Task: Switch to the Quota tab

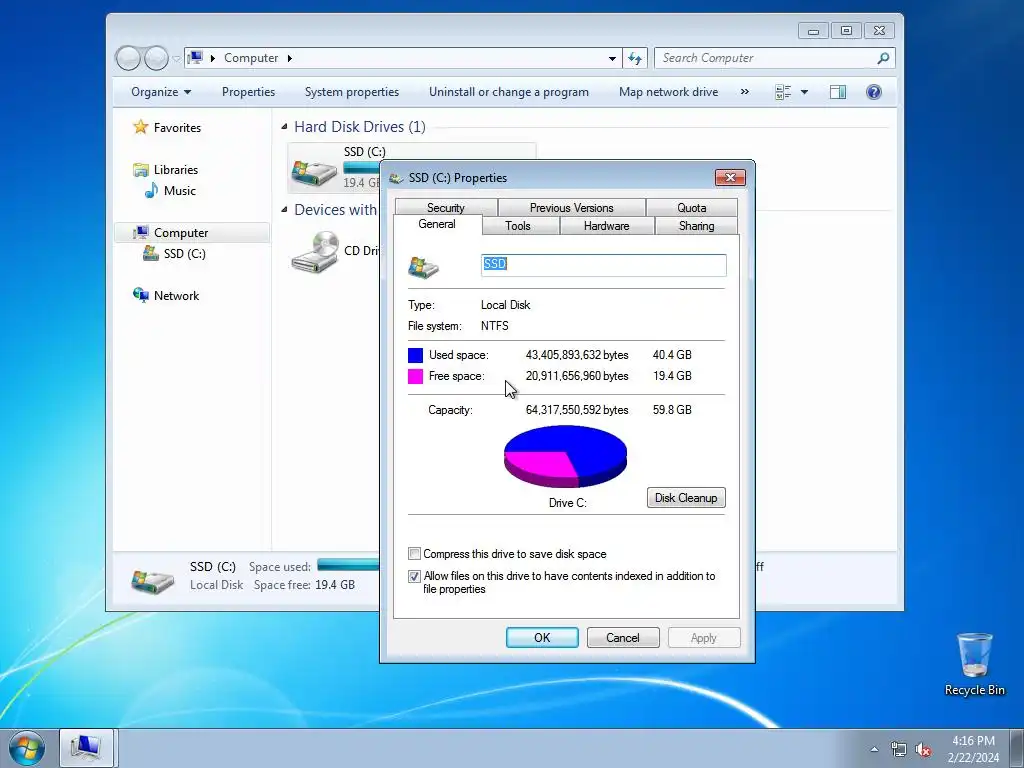Action: 692,208
